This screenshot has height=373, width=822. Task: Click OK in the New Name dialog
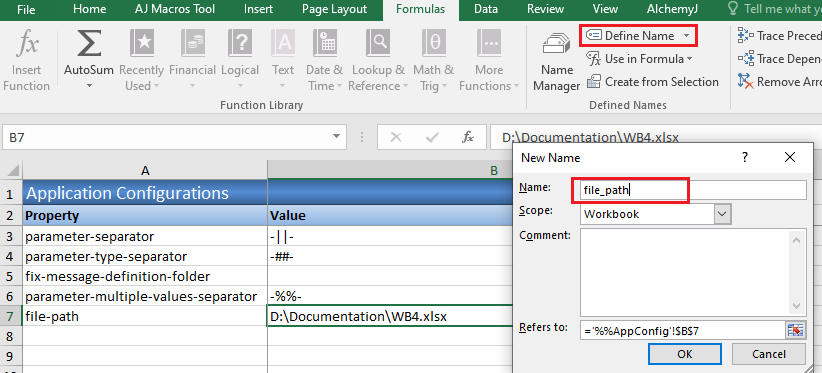pos(685,354)
